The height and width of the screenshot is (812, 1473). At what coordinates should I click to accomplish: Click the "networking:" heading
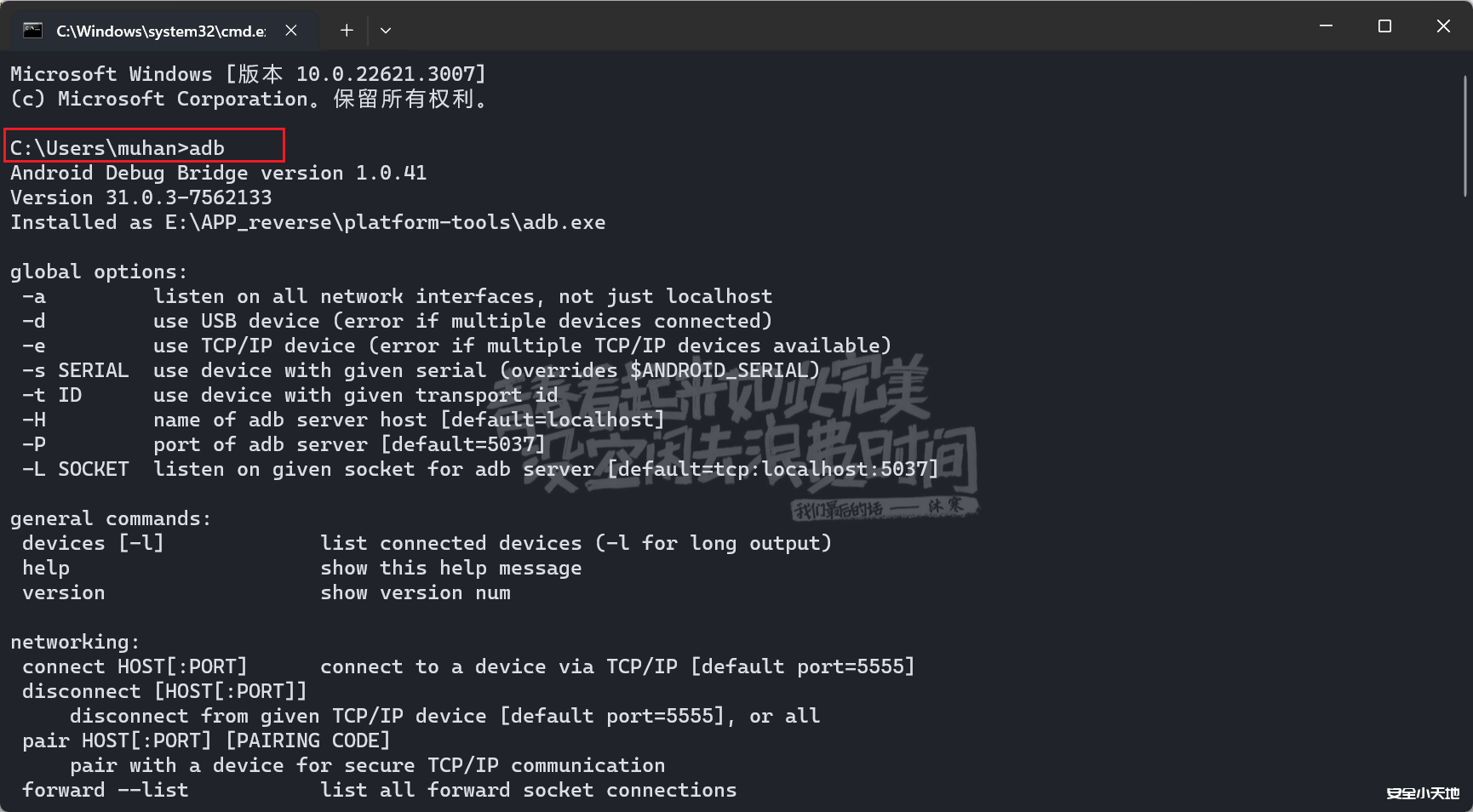coord(74,642)
